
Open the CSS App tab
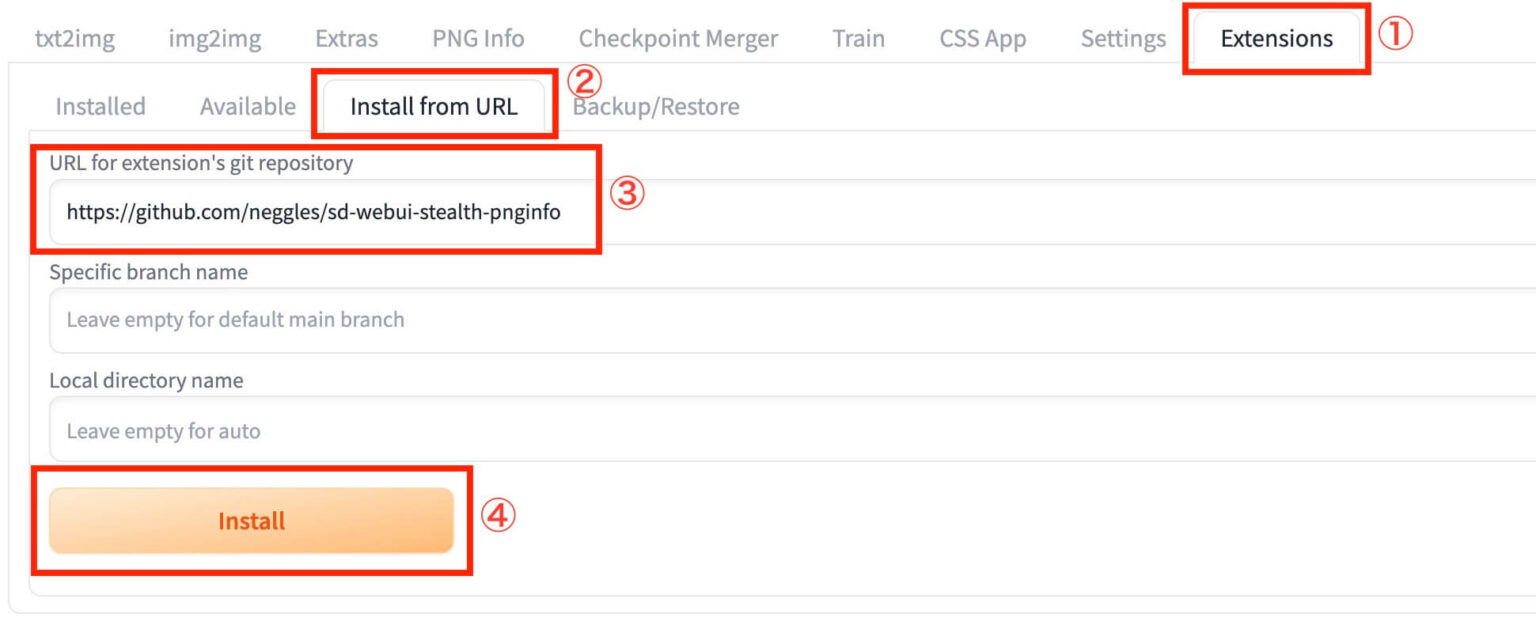tap(982, 39)
